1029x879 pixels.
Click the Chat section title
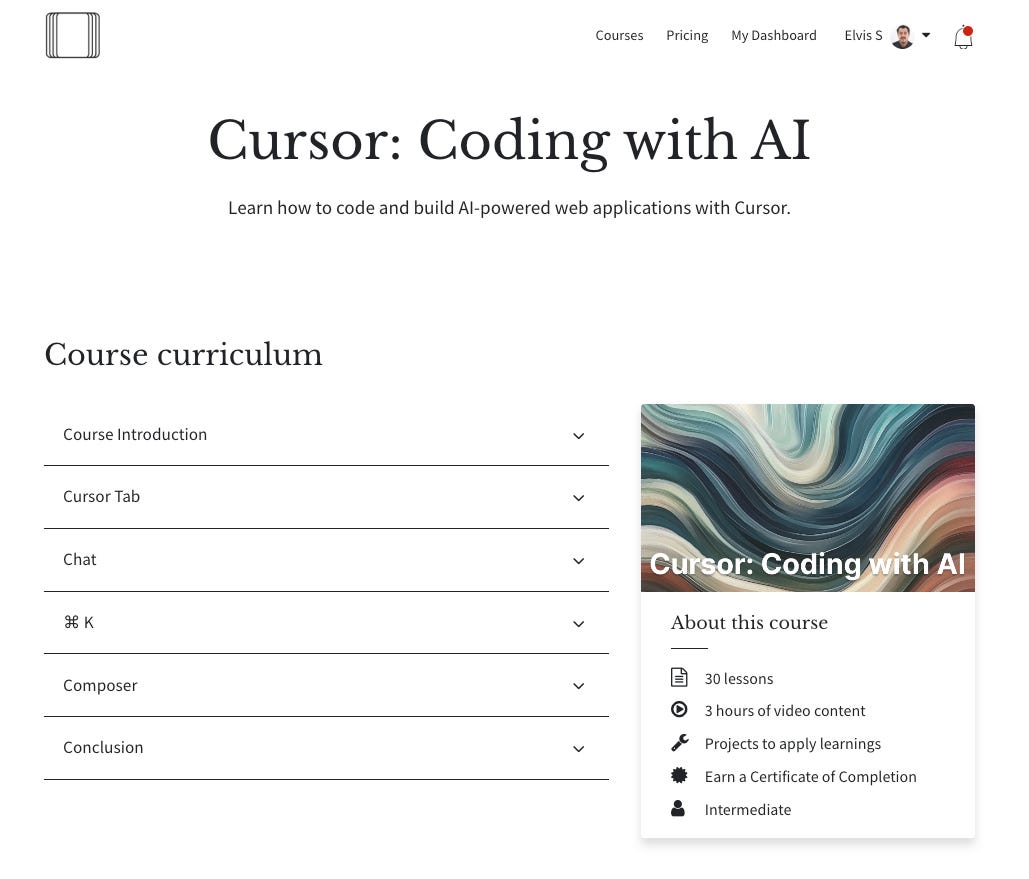tap(79, 560)
